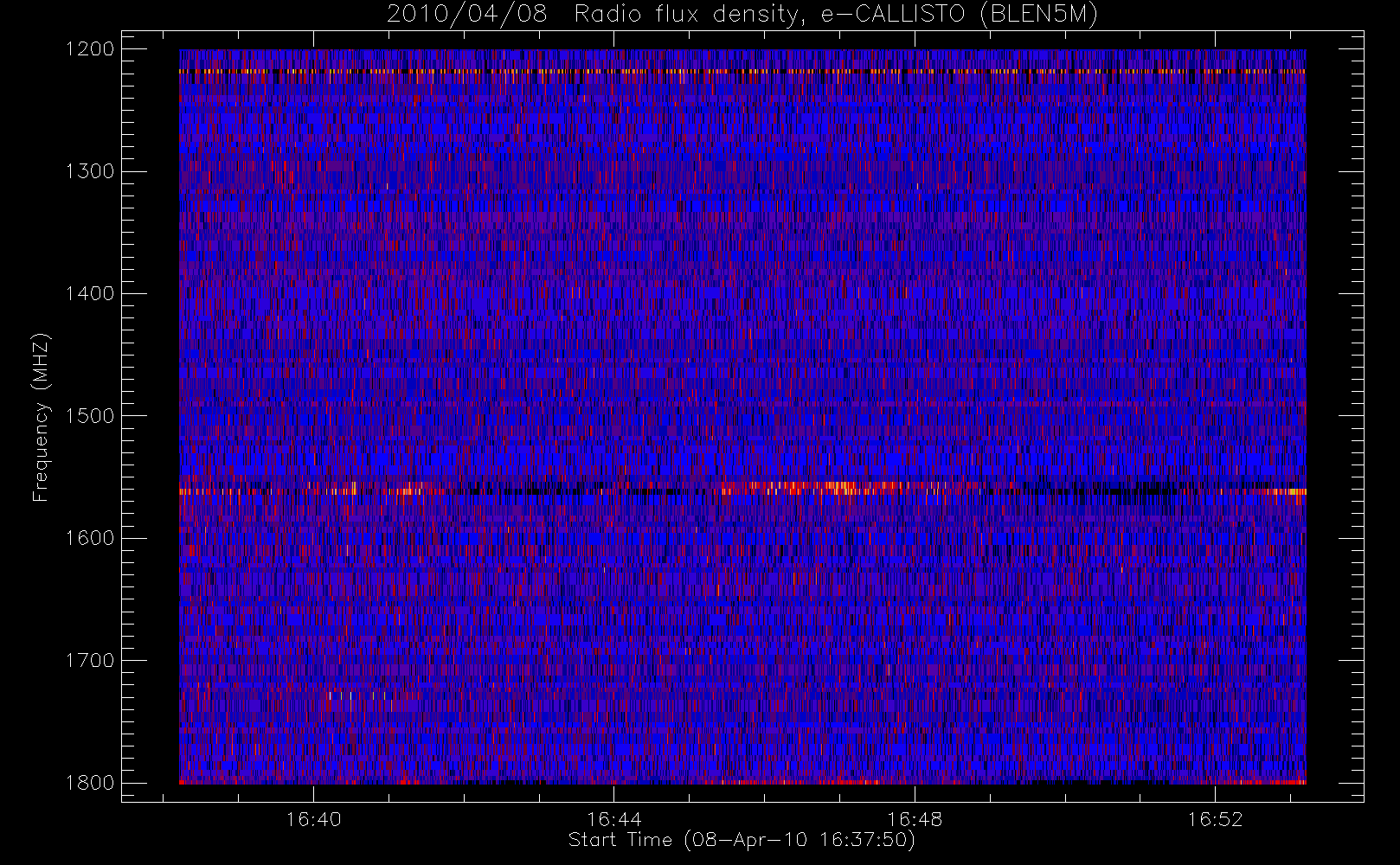Click the orange-yellow line near 1220 MHz
1400x865 pixels.
[742, 71]
